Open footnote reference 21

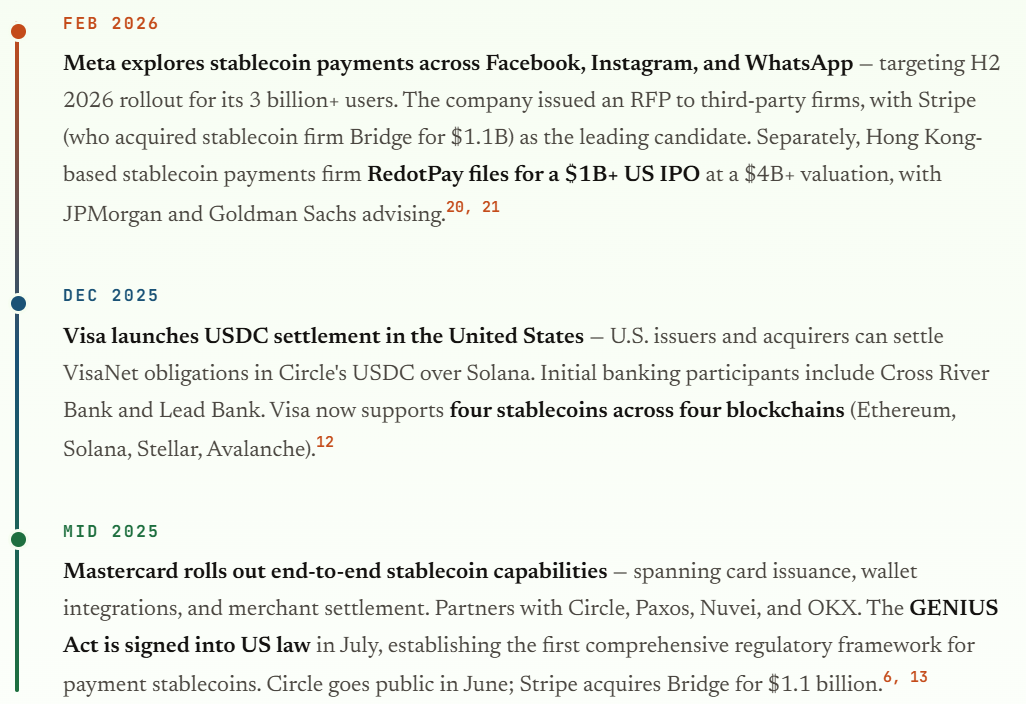490,206
